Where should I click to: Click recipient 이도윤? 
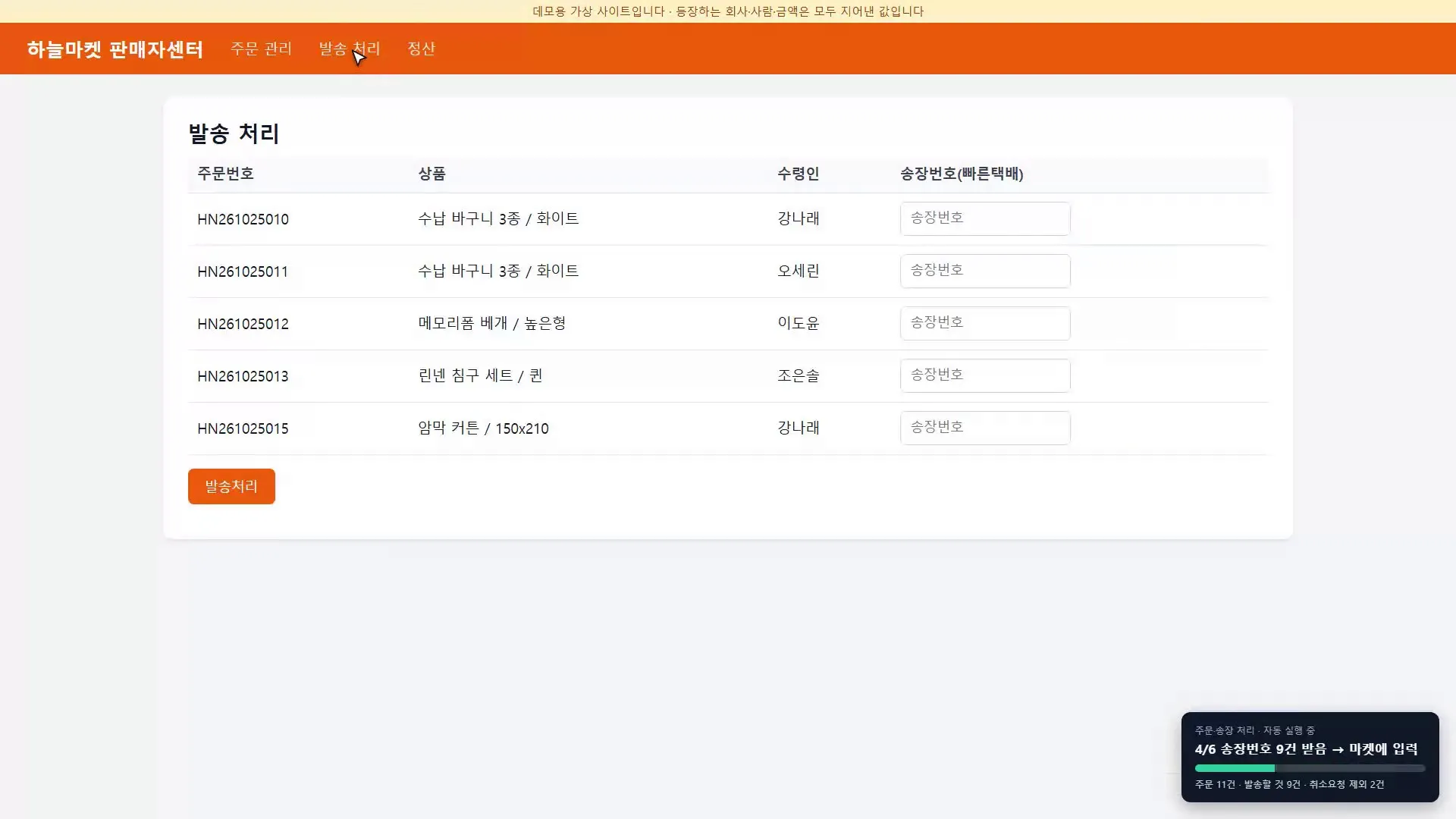tap(799, 323)
